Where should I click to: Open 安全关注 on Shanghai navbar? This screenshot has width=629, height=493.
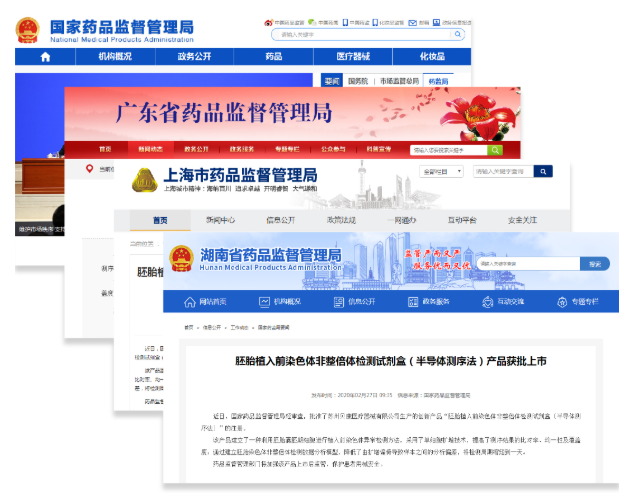tap(522, 220)
